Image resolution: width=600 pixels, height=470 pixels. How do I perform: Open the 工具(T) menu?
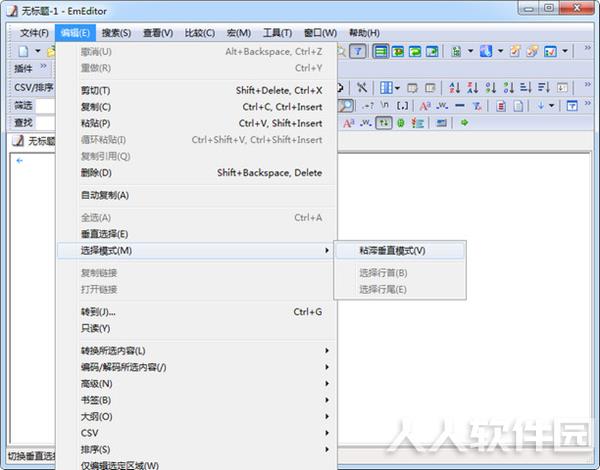pos(277,33)
